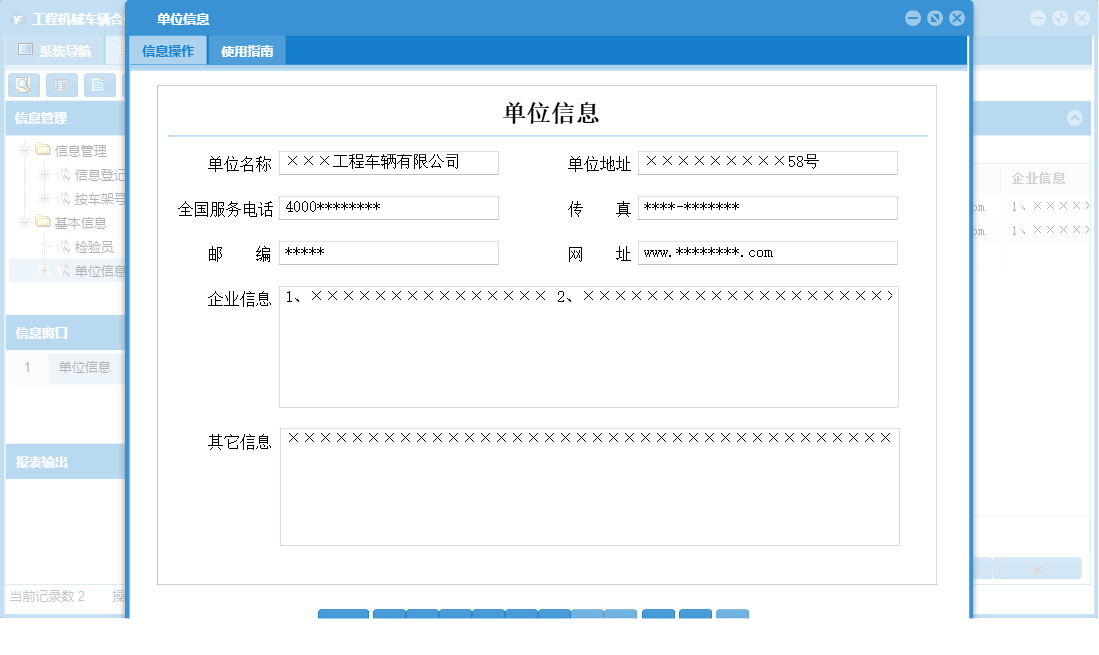This screenshot has width=1099, height=655.
Task: Switch to the 使用指南 tab
Action: [x=245, y=49]
